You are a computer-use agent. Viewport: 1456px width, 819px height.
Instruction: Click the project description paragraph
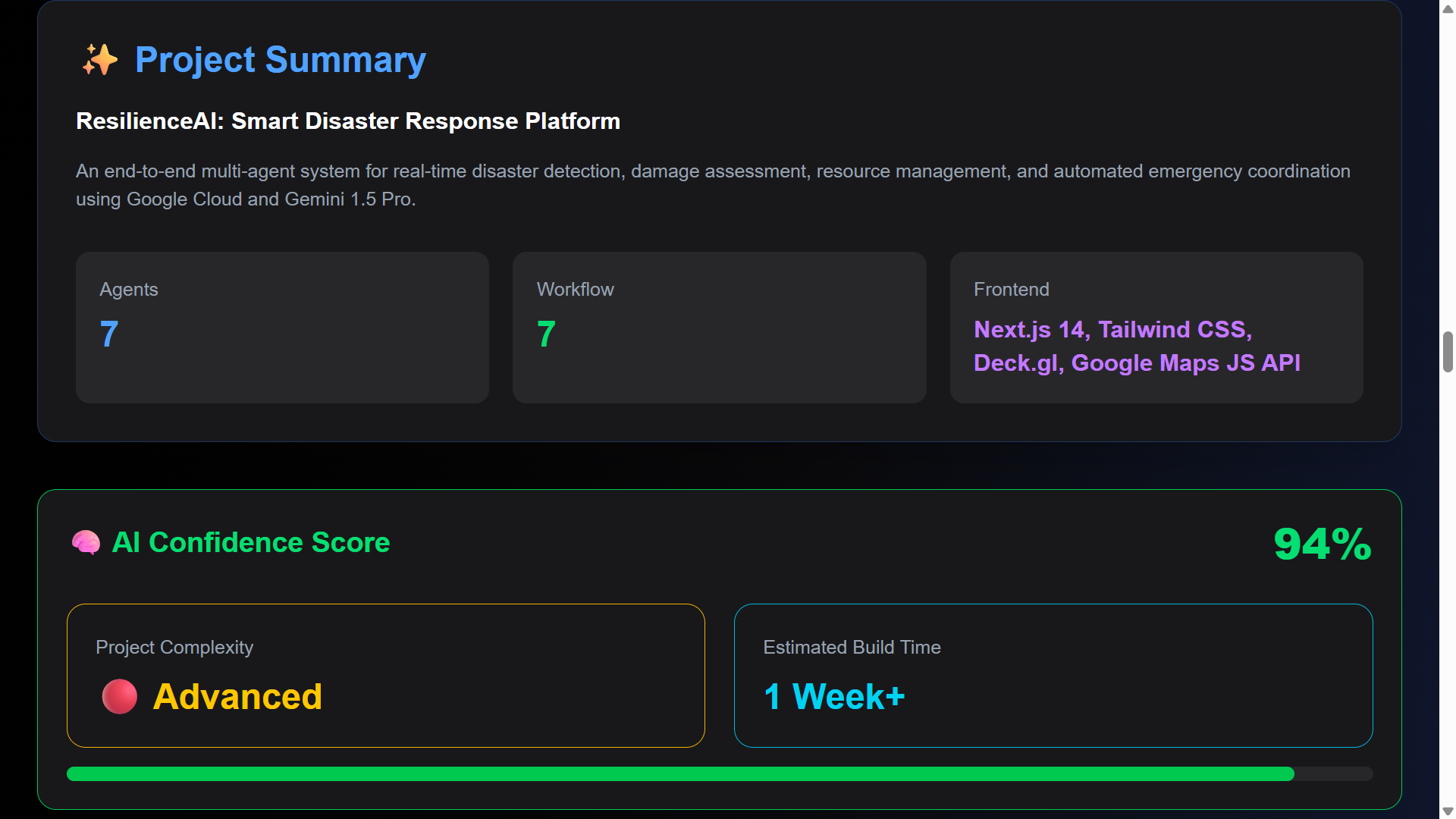coord(713,185)
